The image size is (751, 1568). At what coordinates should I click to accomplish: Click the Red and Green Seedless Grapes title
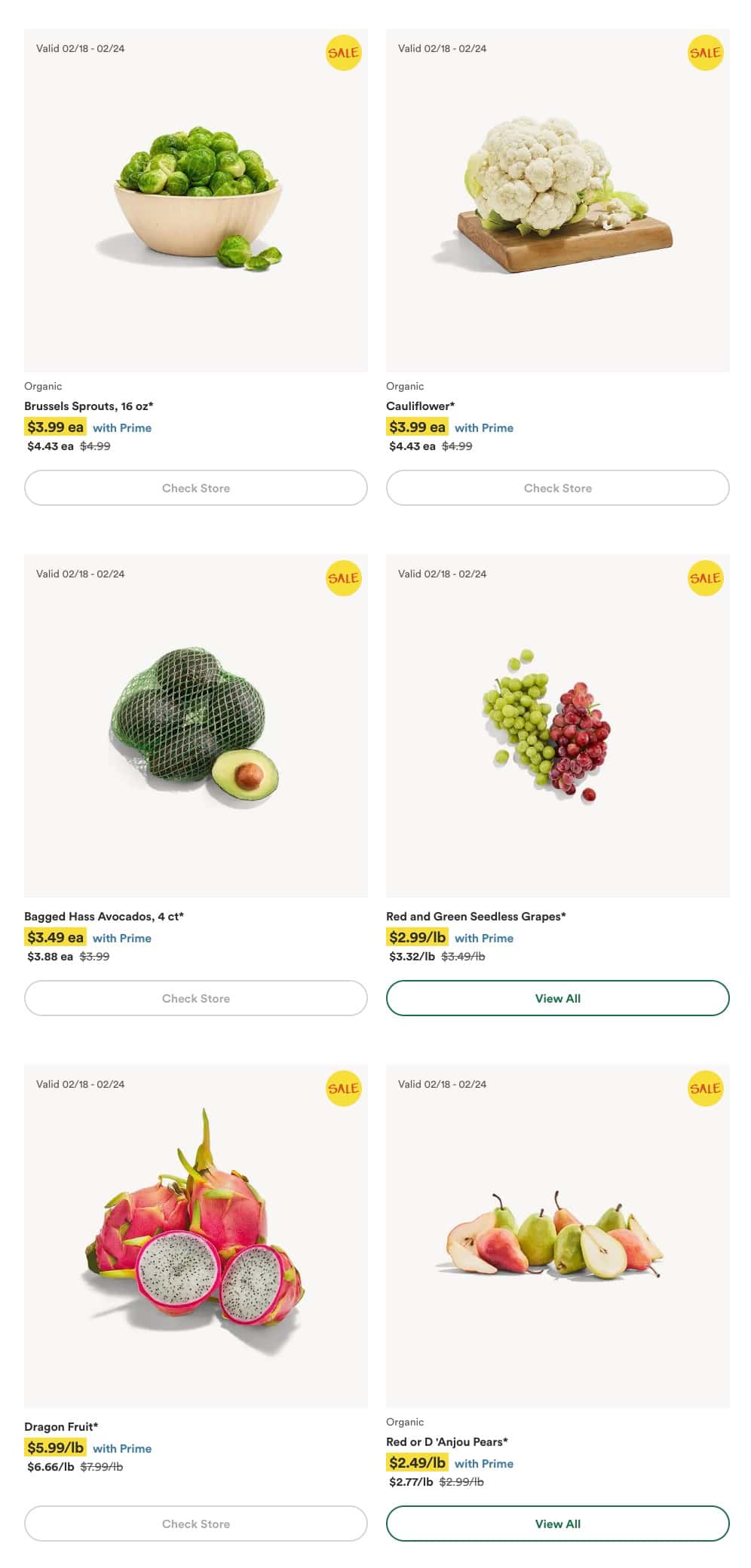476,917
